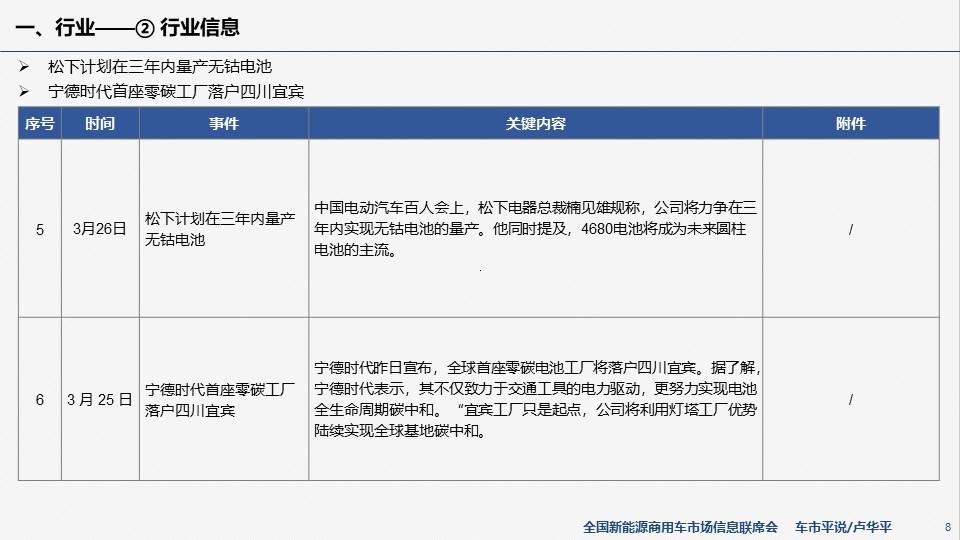This screenshot has width=960, height=540.
Task: Click the attachment cell '/' in row 5
Action: (x=851, y=230)
